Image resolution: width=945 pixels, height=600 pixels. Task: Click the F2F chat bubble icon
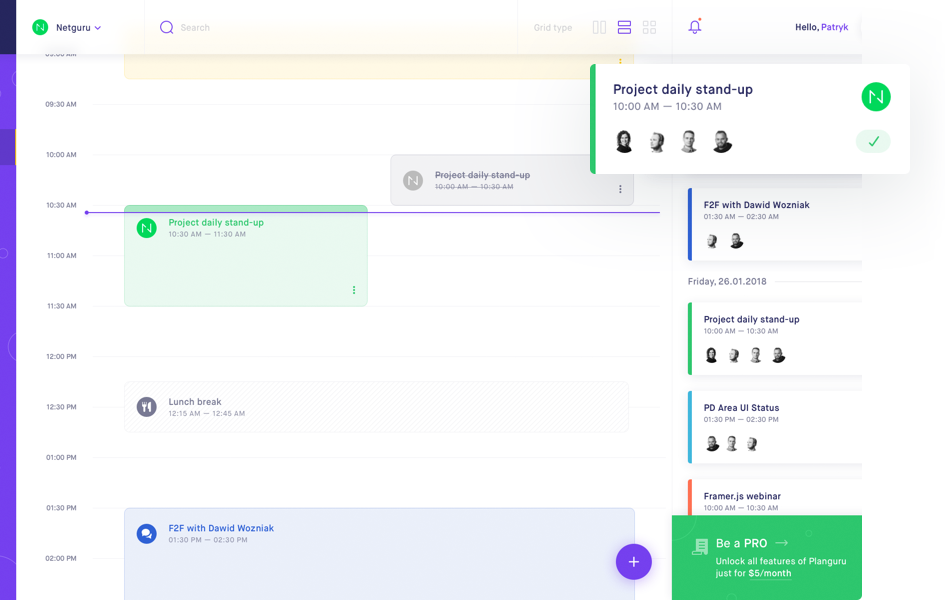click(x=147, y=534)
